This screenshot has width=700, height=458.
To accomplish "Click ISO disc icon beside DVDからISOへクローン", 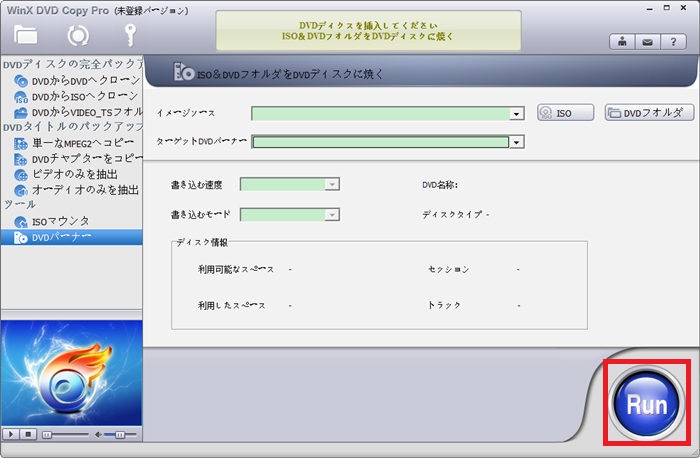I will (21, 97).
